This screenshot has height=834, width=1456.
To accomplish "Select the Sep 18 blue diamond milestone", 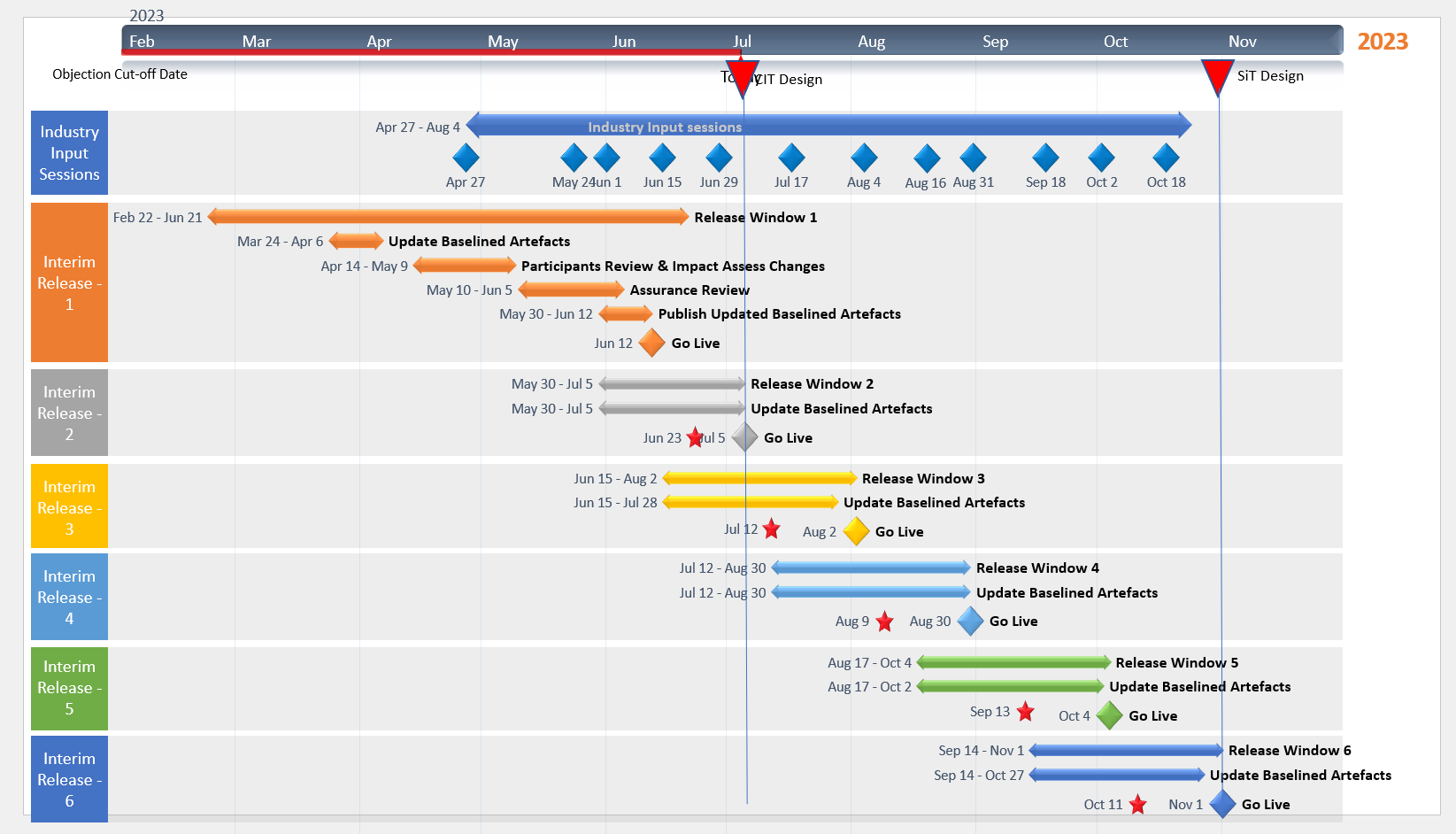I will coord(1045,158).
